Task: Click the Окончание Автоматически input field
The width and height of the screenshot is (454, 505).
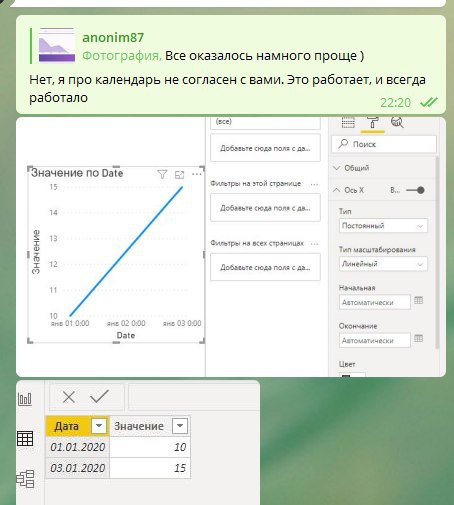Action: (374, 340)
